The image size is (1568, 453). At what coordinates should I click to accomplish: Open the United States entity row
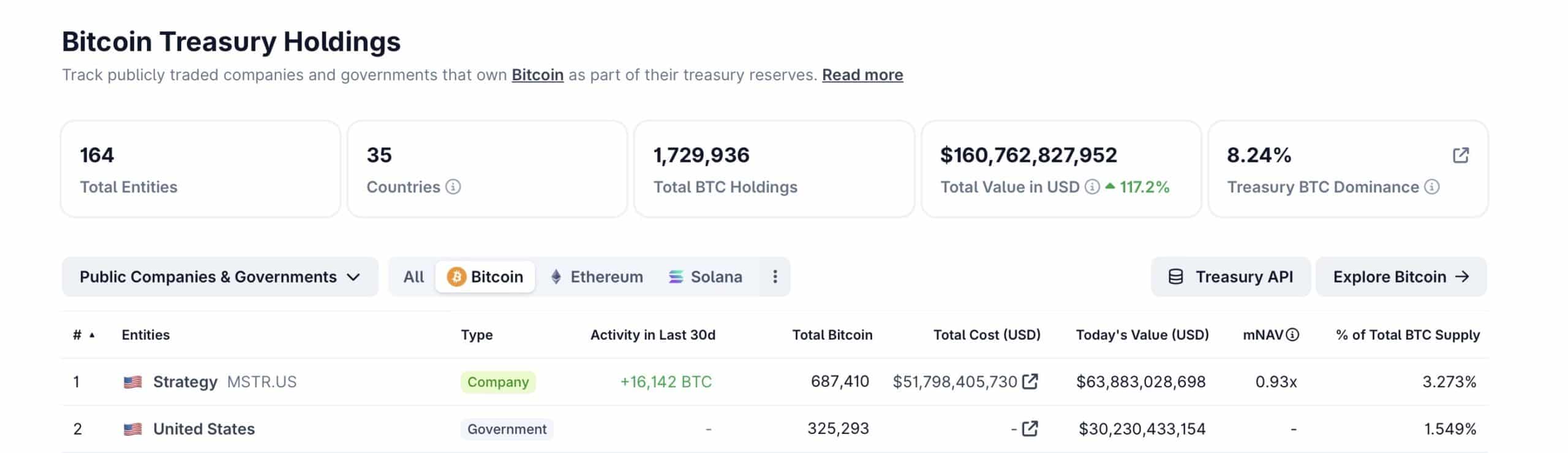tap(775, 429)
